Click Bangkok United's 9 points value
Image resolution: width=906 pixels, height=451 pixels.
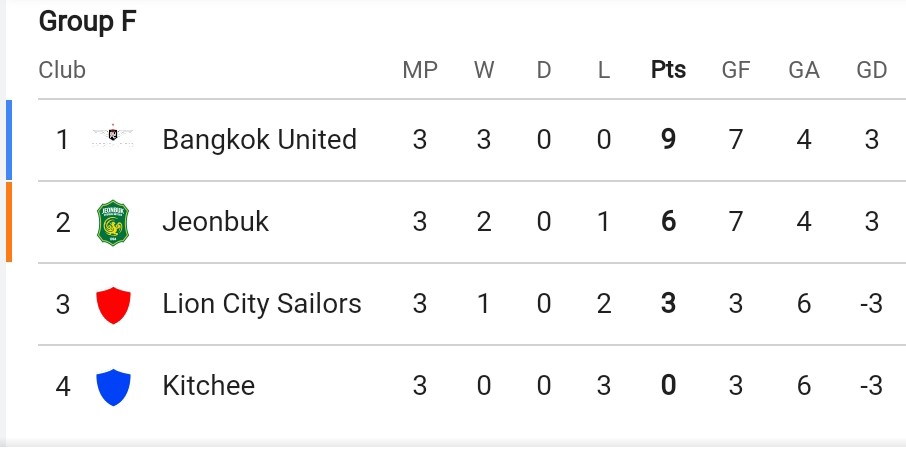coord(669,140)
